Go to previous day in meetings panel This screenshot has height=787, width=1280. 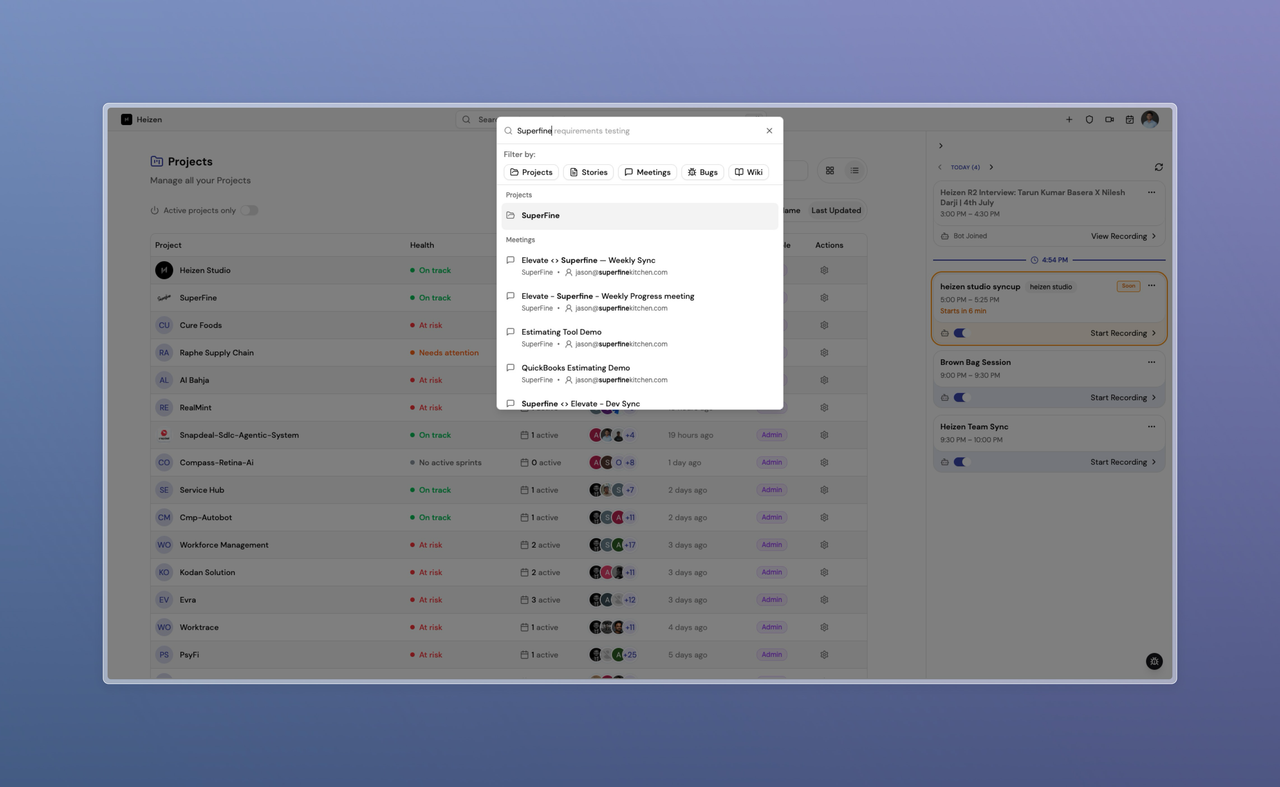pos(940,168)
